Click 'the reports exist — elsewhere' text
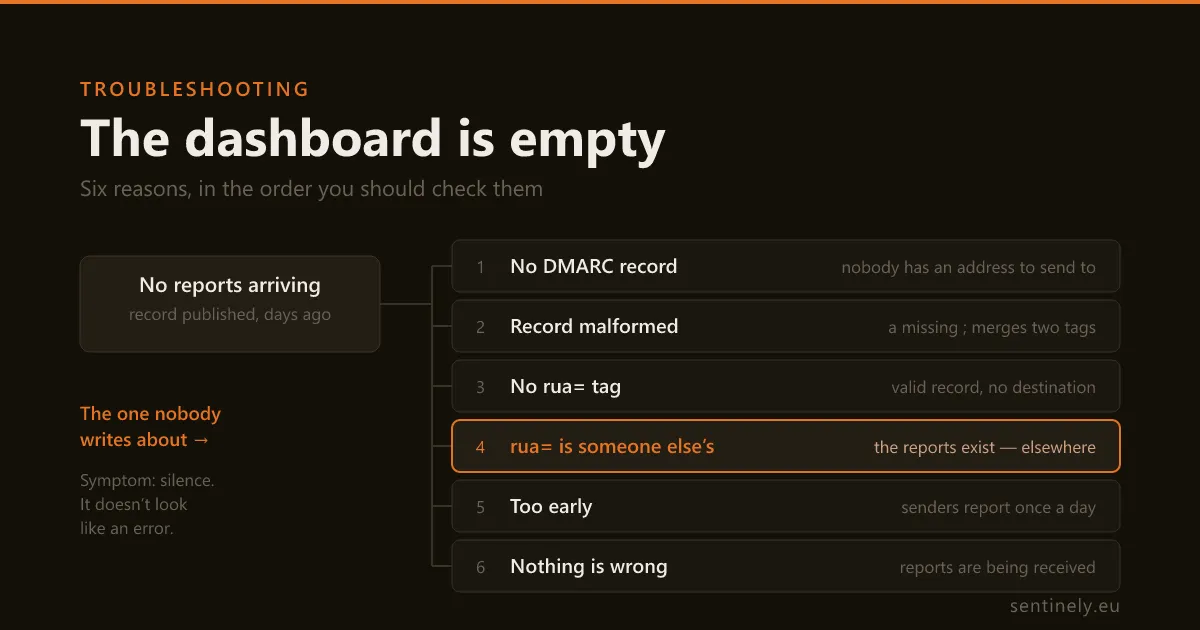The height and width of the screenshot is (630, 1200). point(985,447)
